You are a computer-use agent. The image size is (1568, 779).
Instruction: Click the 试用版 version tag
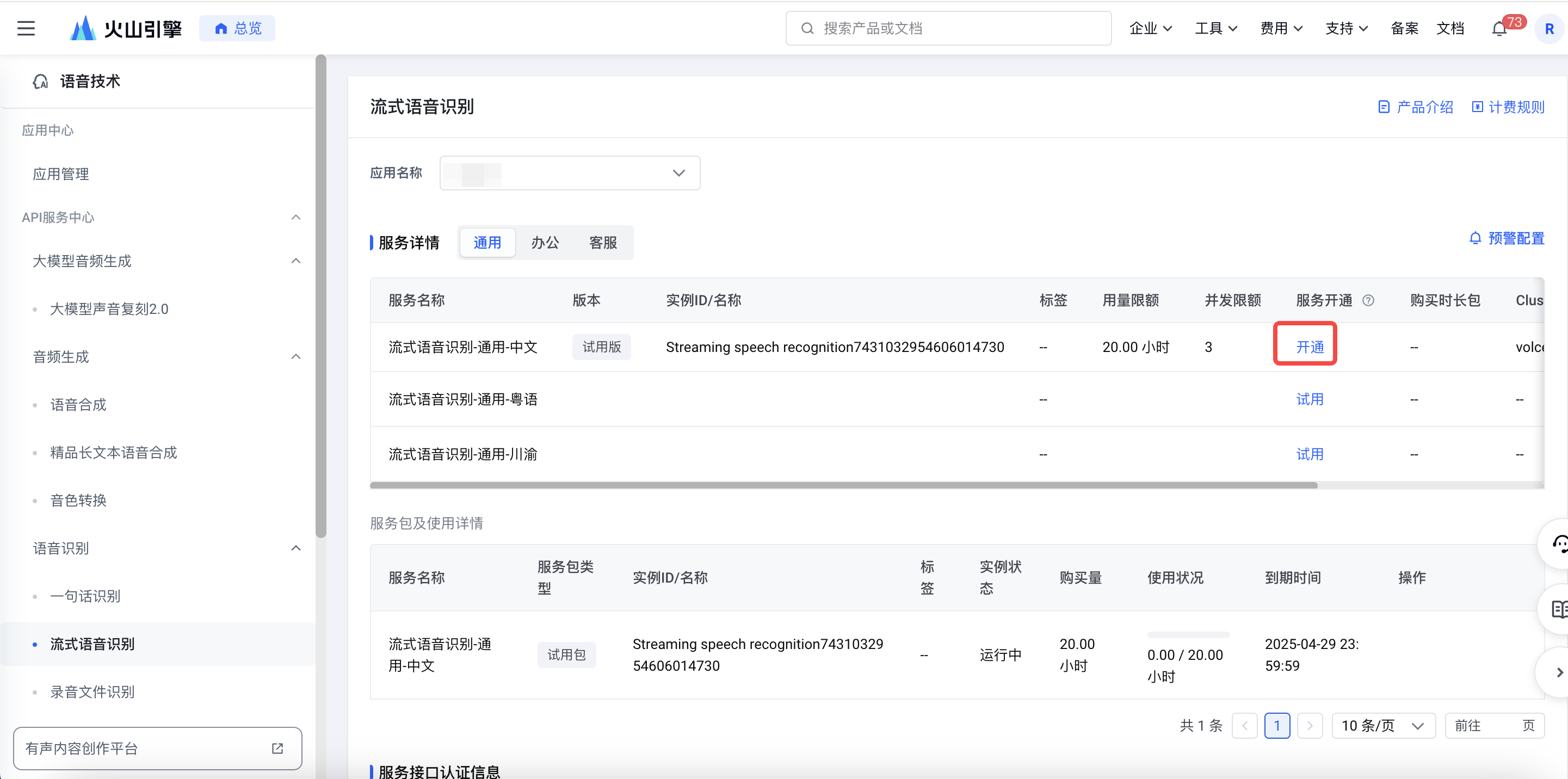pos(601,347)
